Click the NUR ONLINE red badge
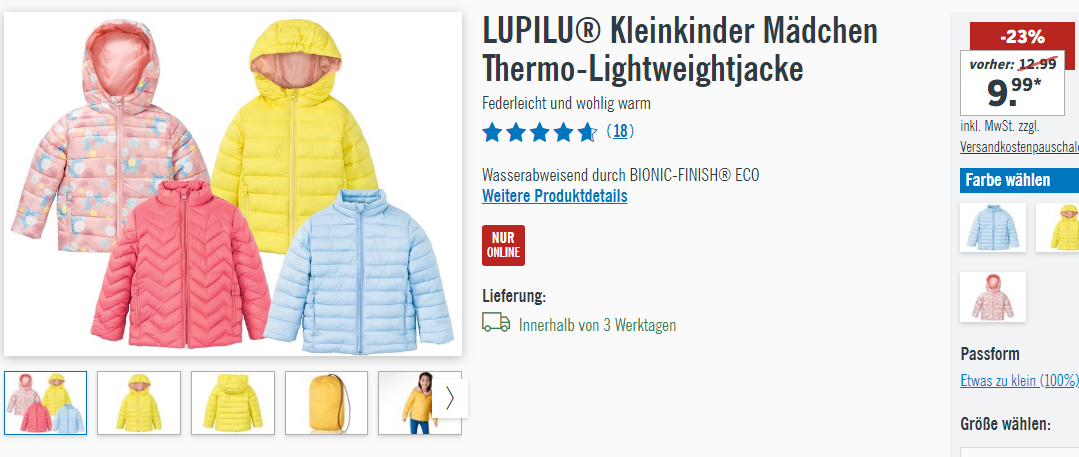 pos(503,245)
